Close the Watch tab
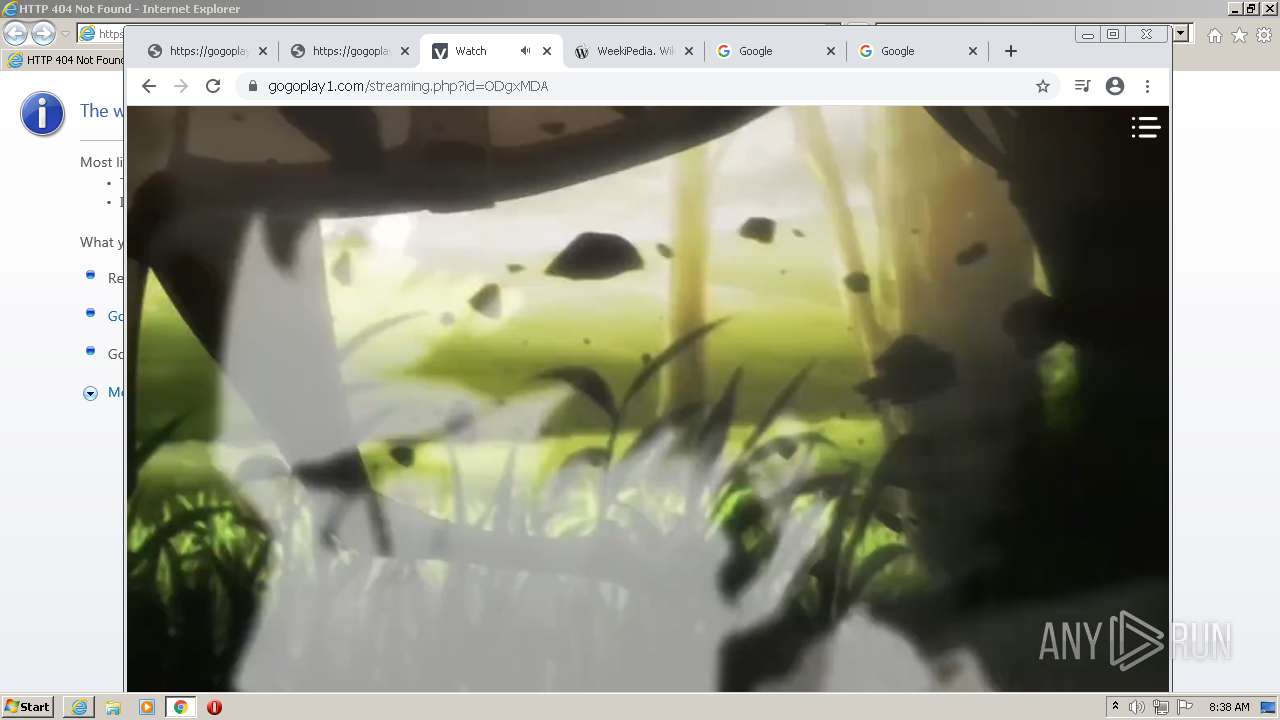The width and height of the screenshot is (1280, 720). tap(547, 51)
